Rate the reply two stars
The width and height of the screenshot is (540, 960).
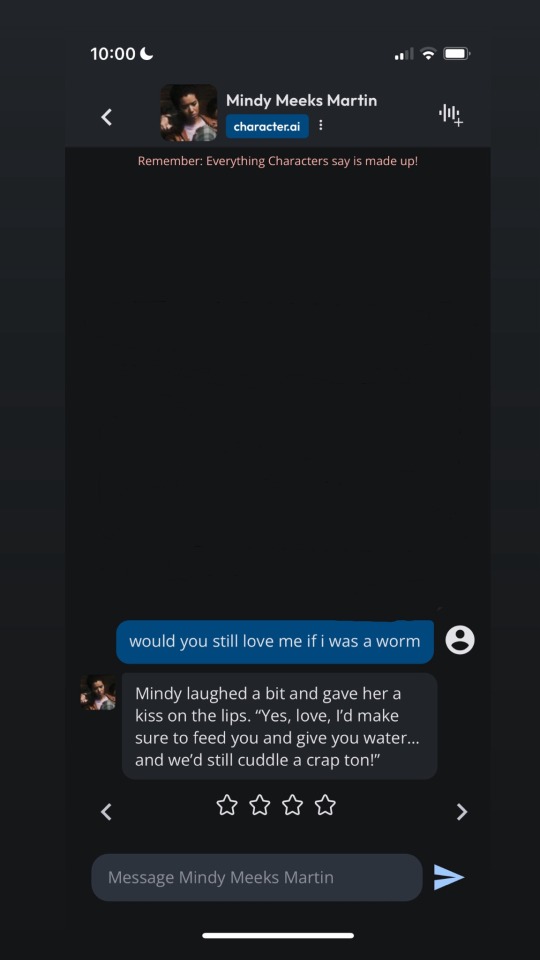(260, 804)
